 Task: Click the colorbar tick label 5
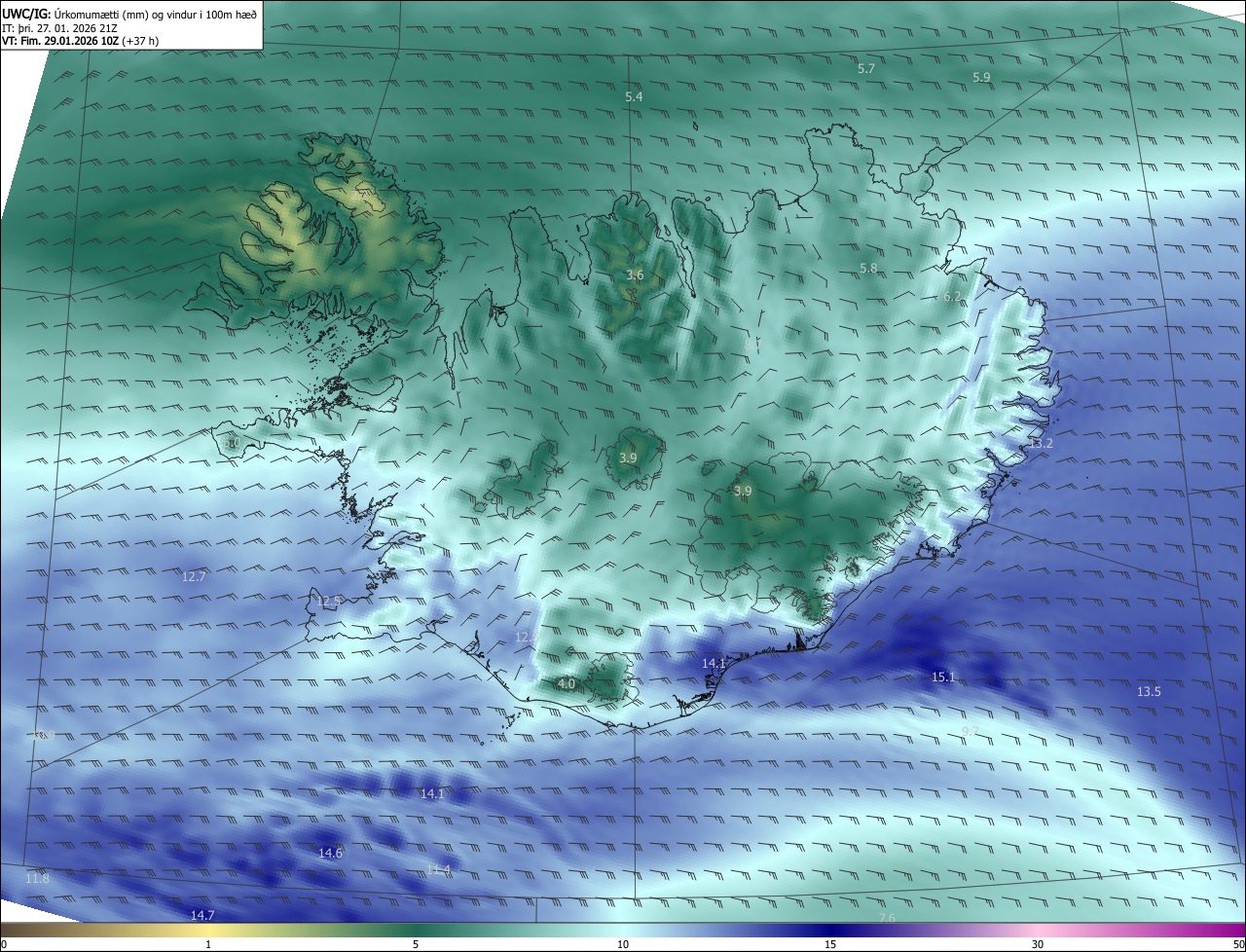point(416,945)
